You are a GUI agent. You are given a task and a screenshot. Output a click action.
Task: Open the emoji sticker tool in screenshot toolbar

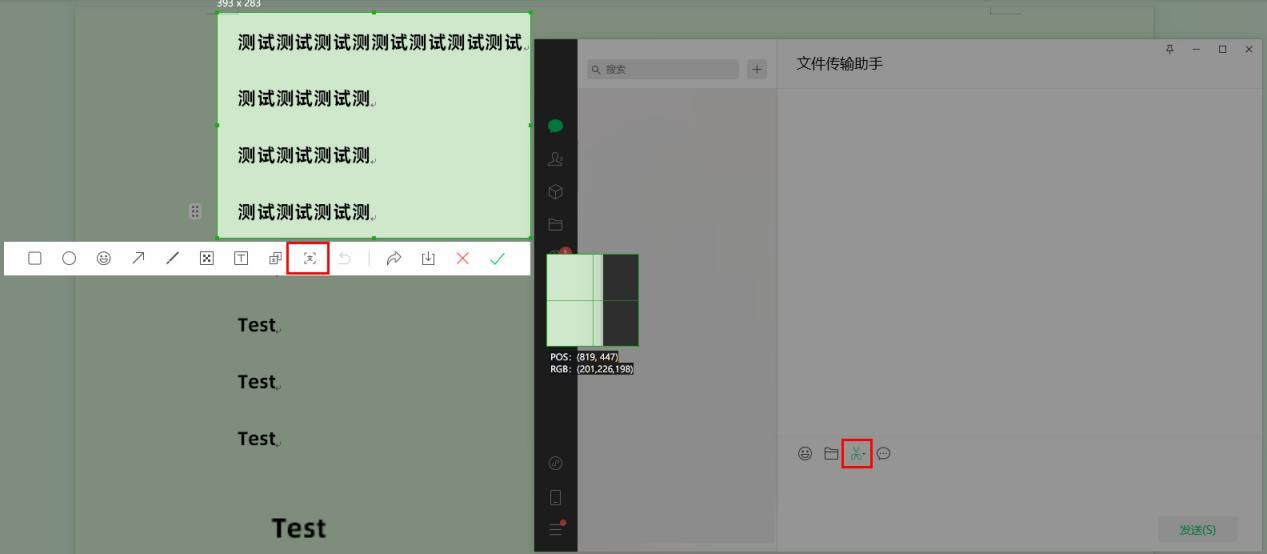click(104, 258)
